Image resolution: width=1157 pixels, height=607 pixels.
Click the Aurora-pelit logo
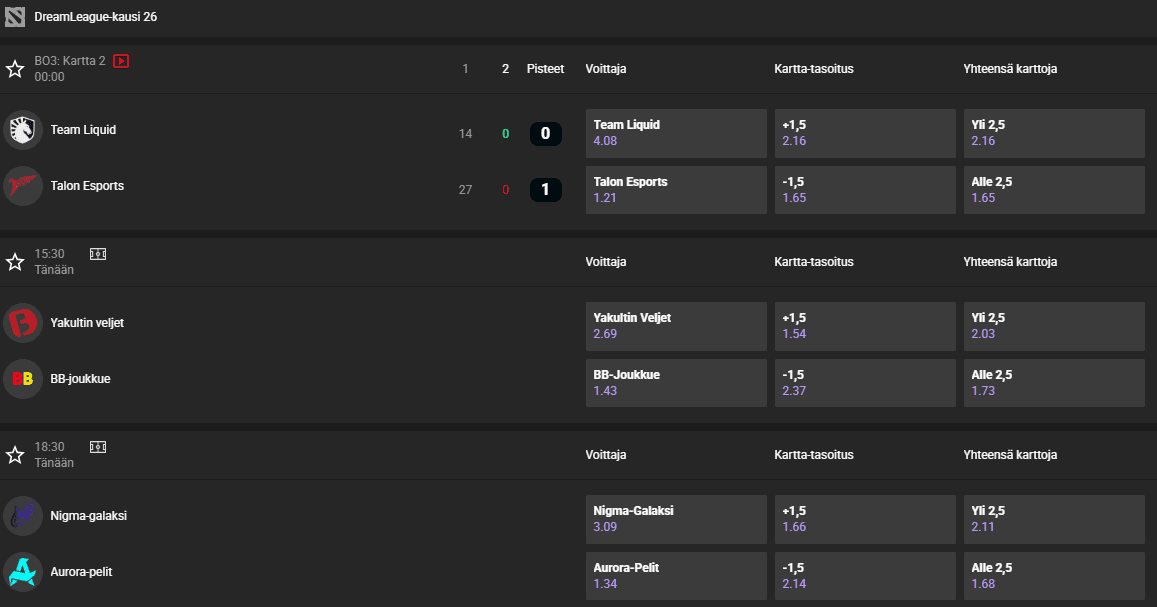pyautogui.click(x=23, y=572)
